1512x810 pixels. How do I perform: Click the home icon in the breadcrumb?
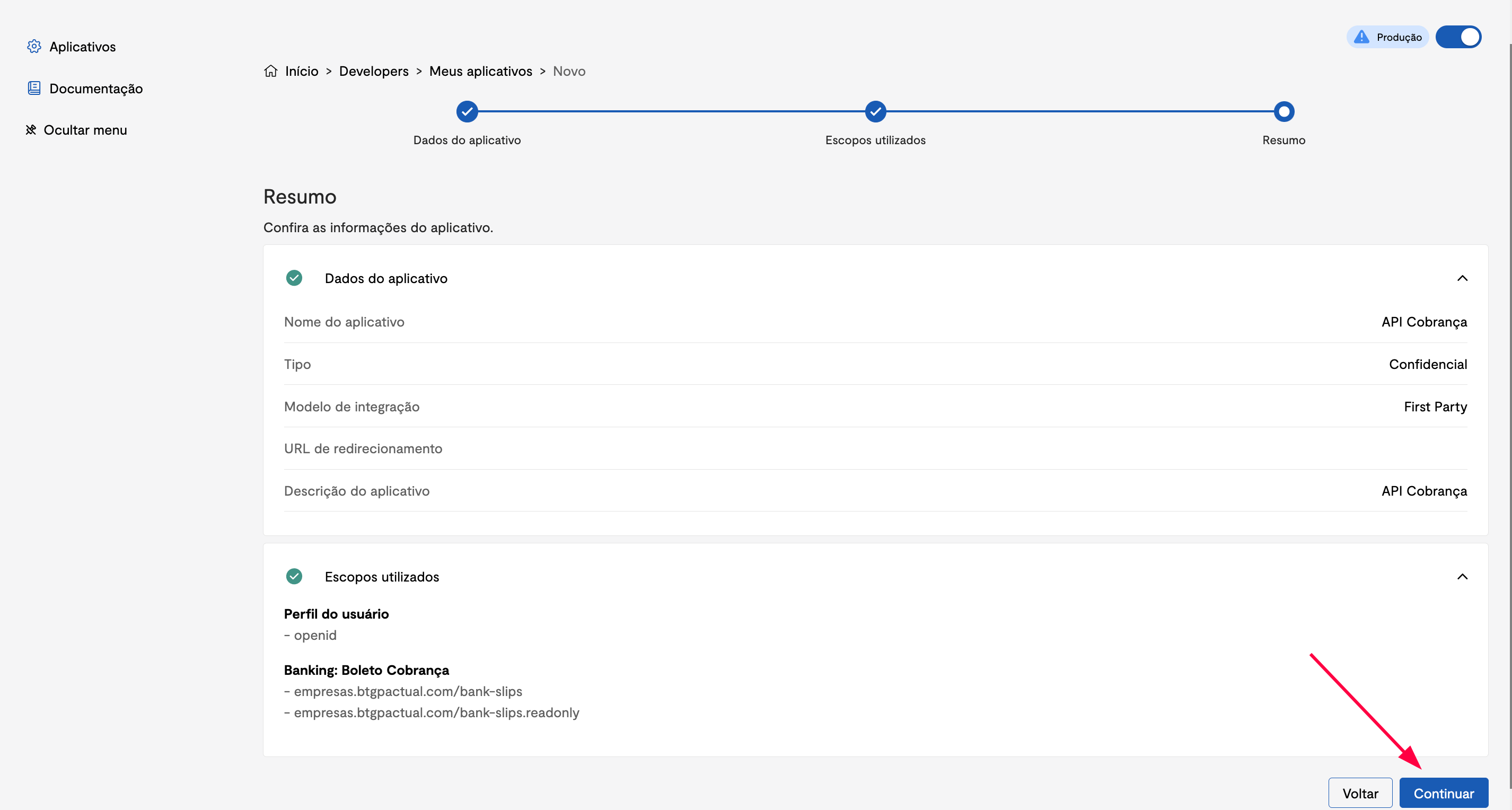(x=270, y=71)
